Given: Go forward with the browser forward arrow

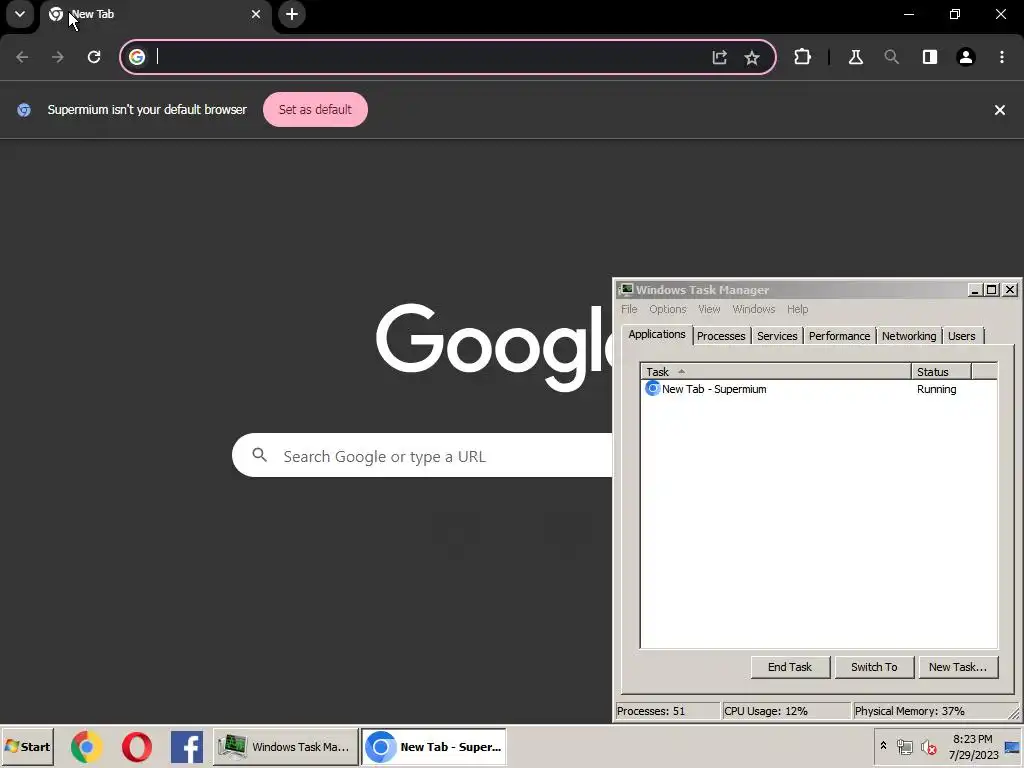Looking at the screenshot, I should click(x=58, y=57).
